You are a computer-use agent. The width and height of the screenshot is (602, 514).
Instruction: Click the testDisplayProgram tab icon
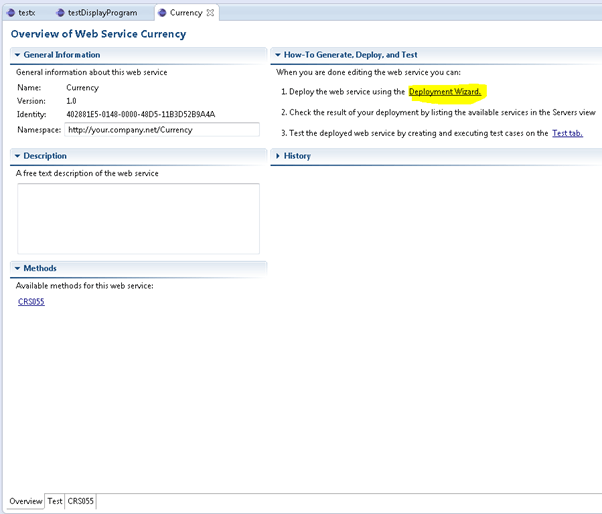60,12
